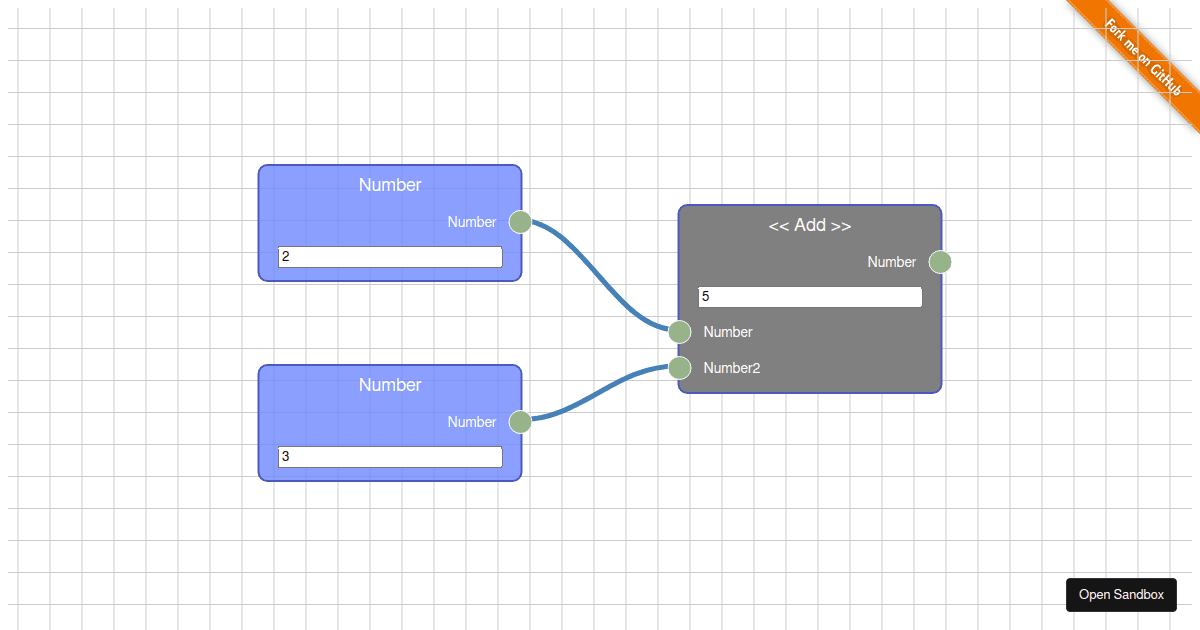
Task: Focus the input field containing 2
Action: click(390, 257)
